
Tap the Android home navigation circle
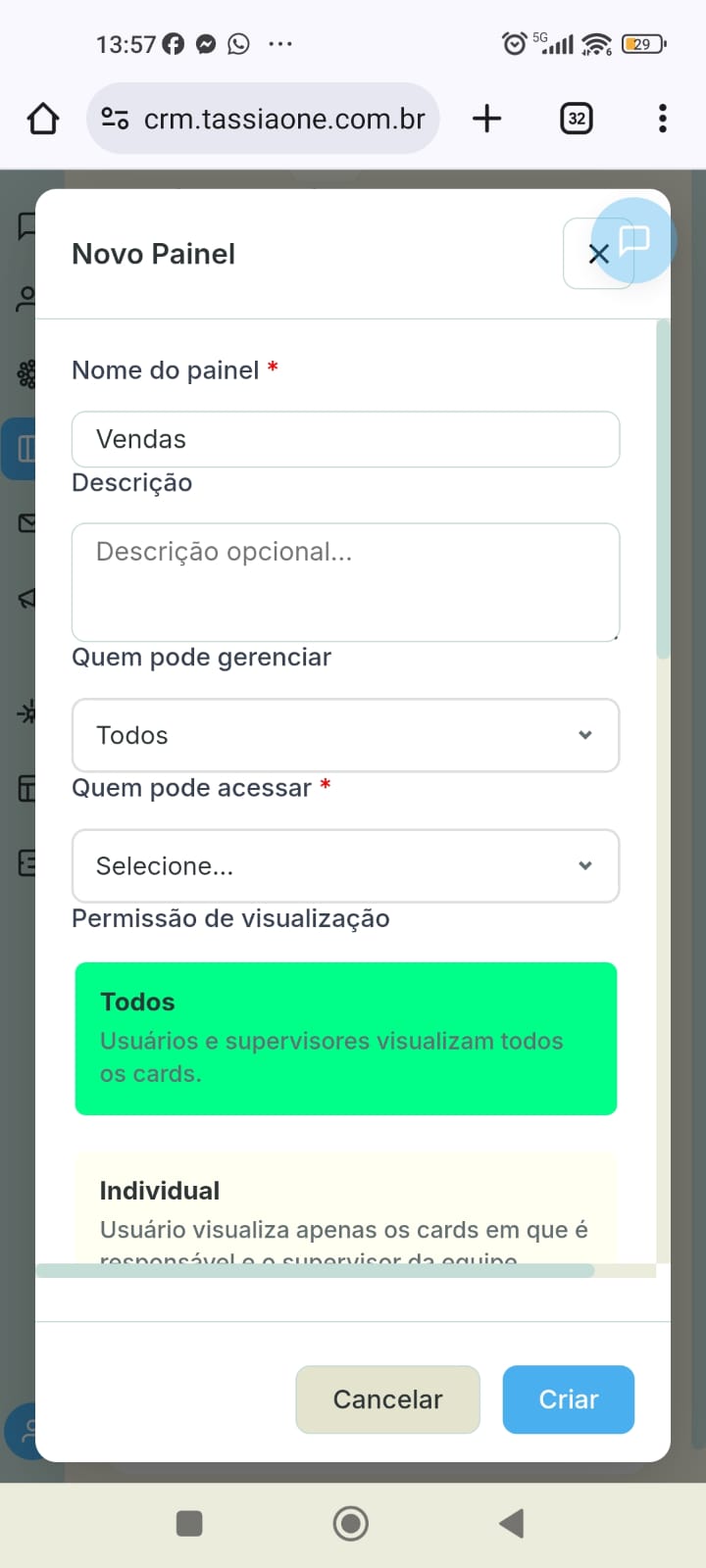click(x=351, y=1523)
